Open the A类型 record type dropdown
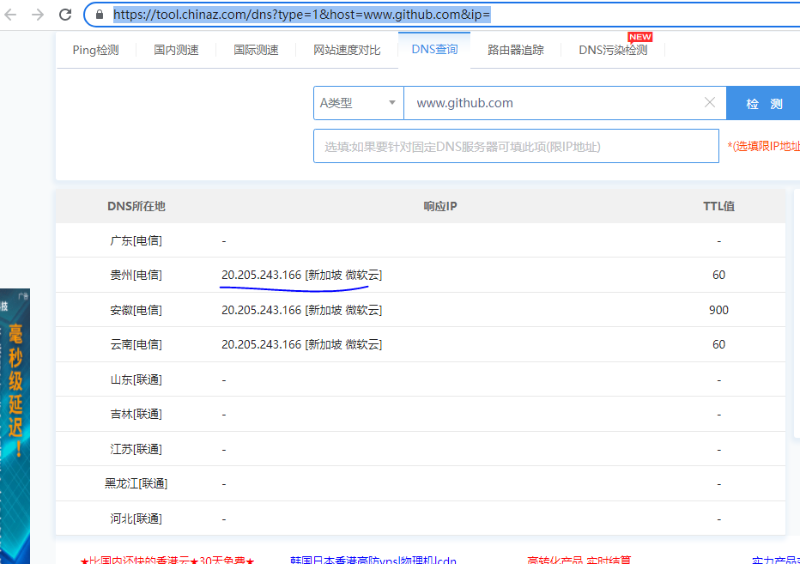800x564 pixels. point(358,103)
